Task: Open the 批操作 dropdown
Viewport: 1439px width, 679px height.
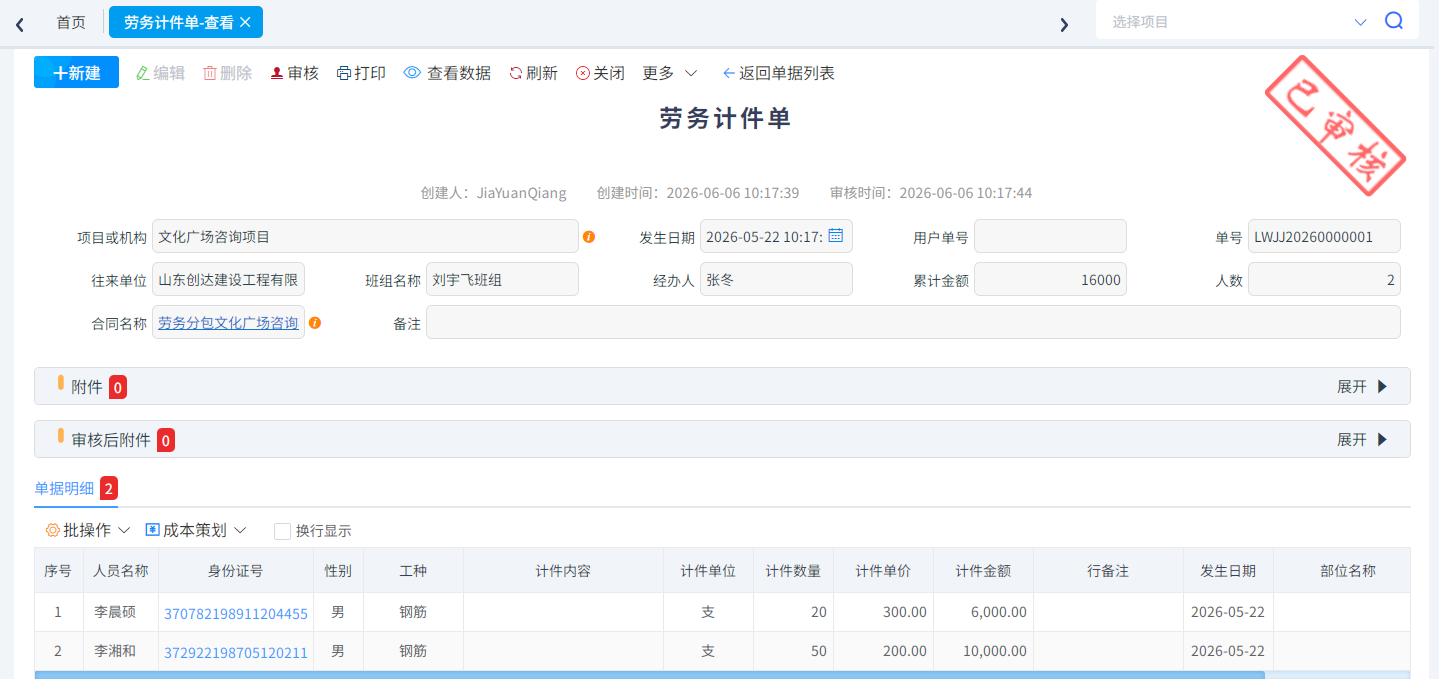Action: [88, 530]
